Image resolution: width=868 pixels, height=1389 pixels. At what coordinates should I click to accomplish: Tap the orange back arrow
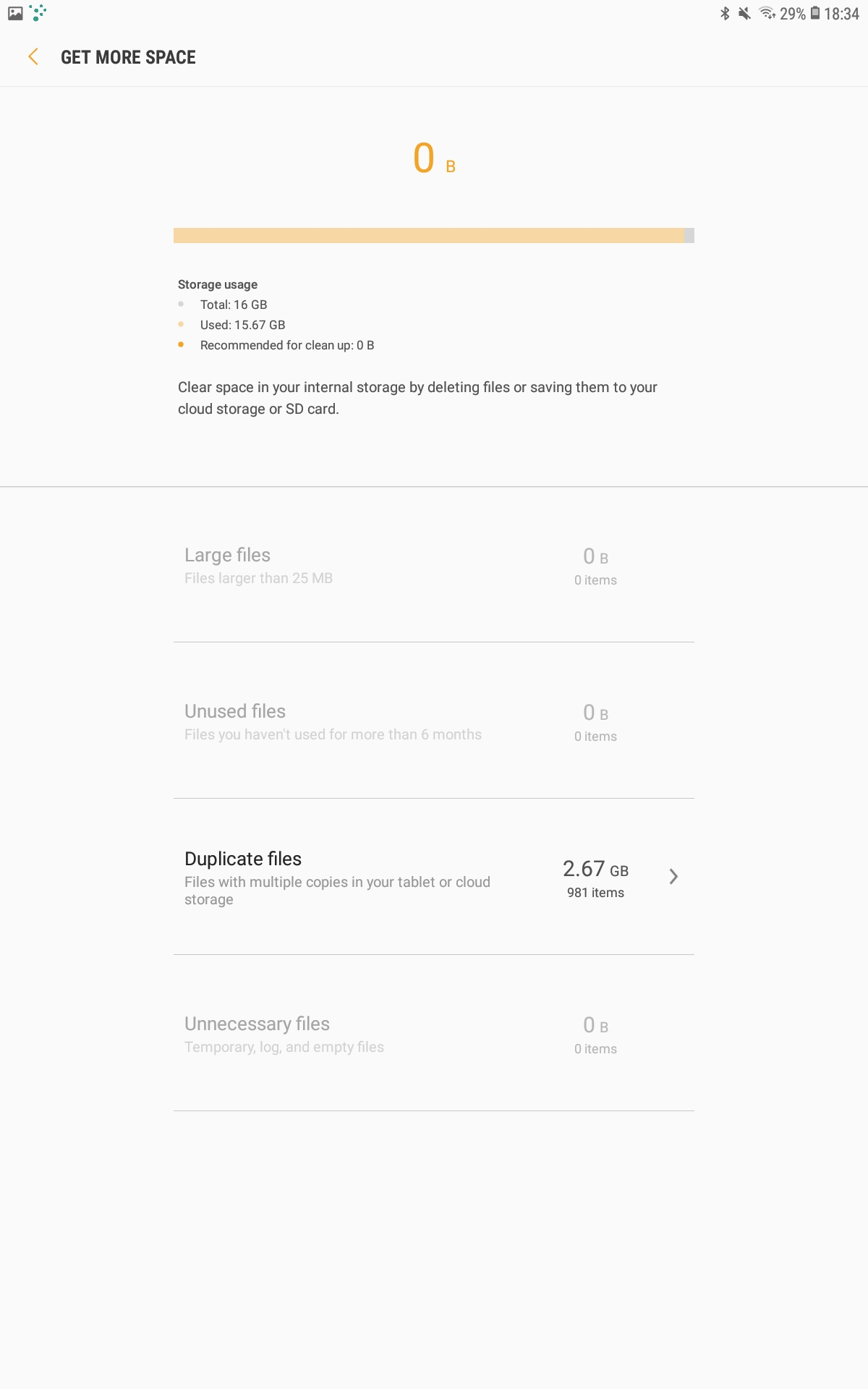(33, 57)
